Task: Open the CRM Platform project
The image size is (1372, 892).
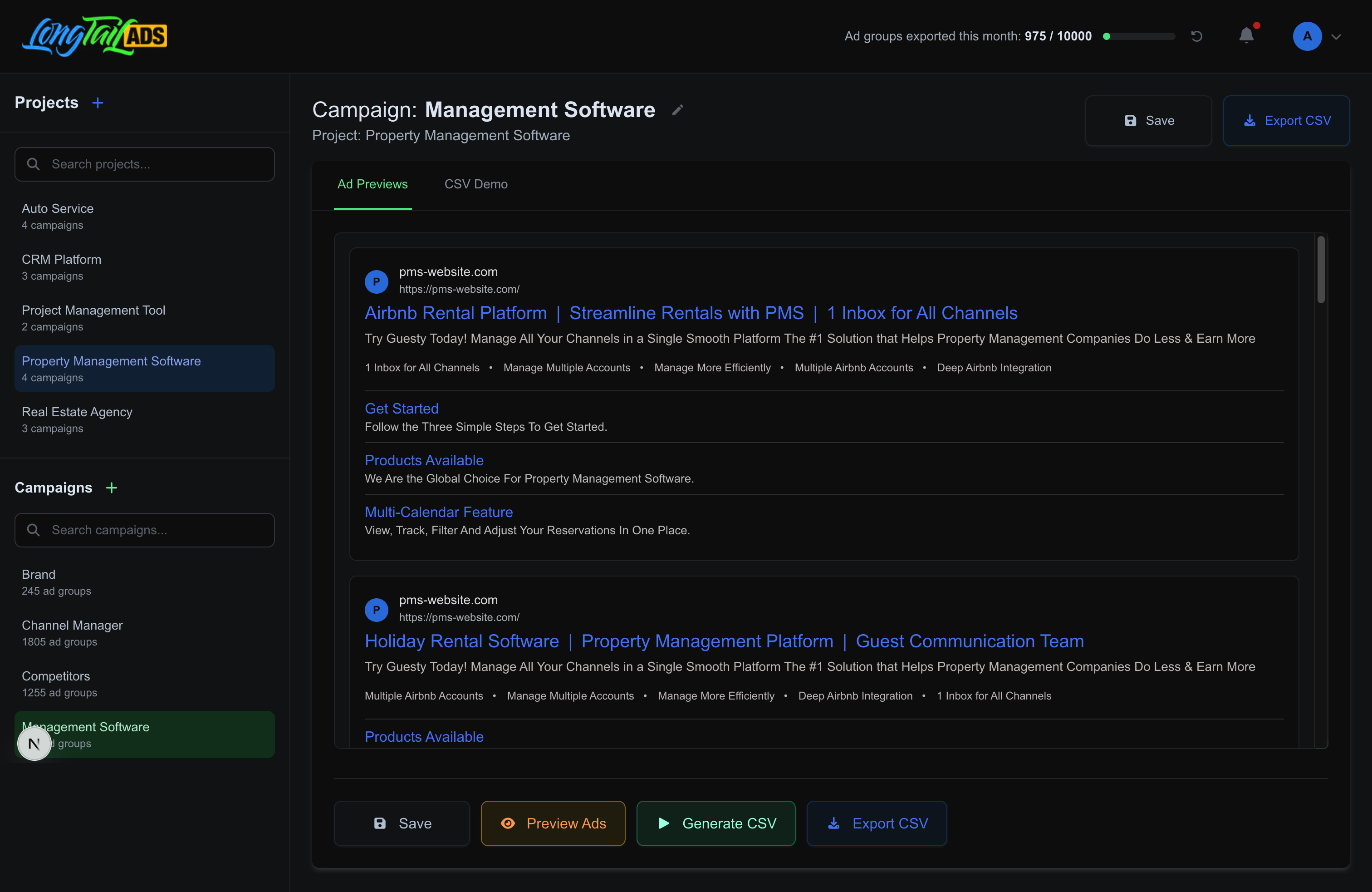Action: (x=145, y=267)
